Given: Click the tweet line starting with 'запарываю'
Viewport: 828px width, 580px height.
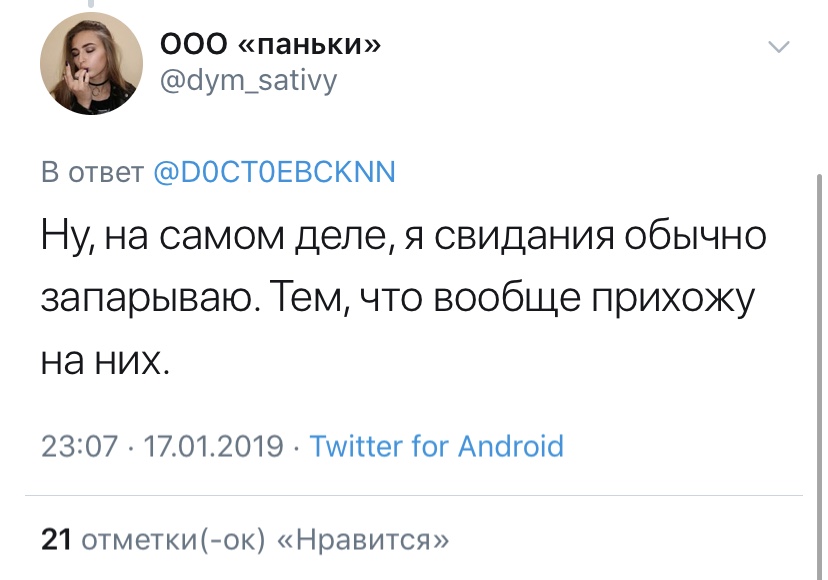Looking at the screenshot, I should tap(398, 298).
